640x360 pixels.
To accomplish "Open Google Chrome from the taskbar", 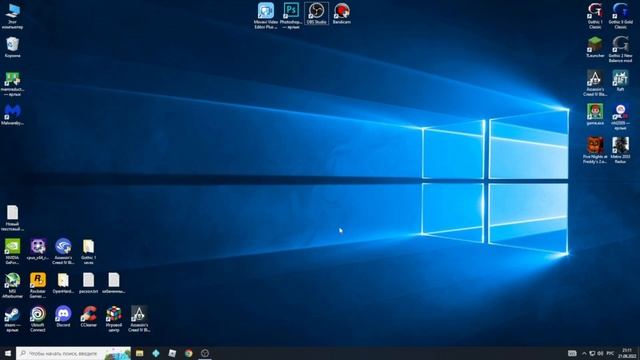I will (x=189, y=353).
